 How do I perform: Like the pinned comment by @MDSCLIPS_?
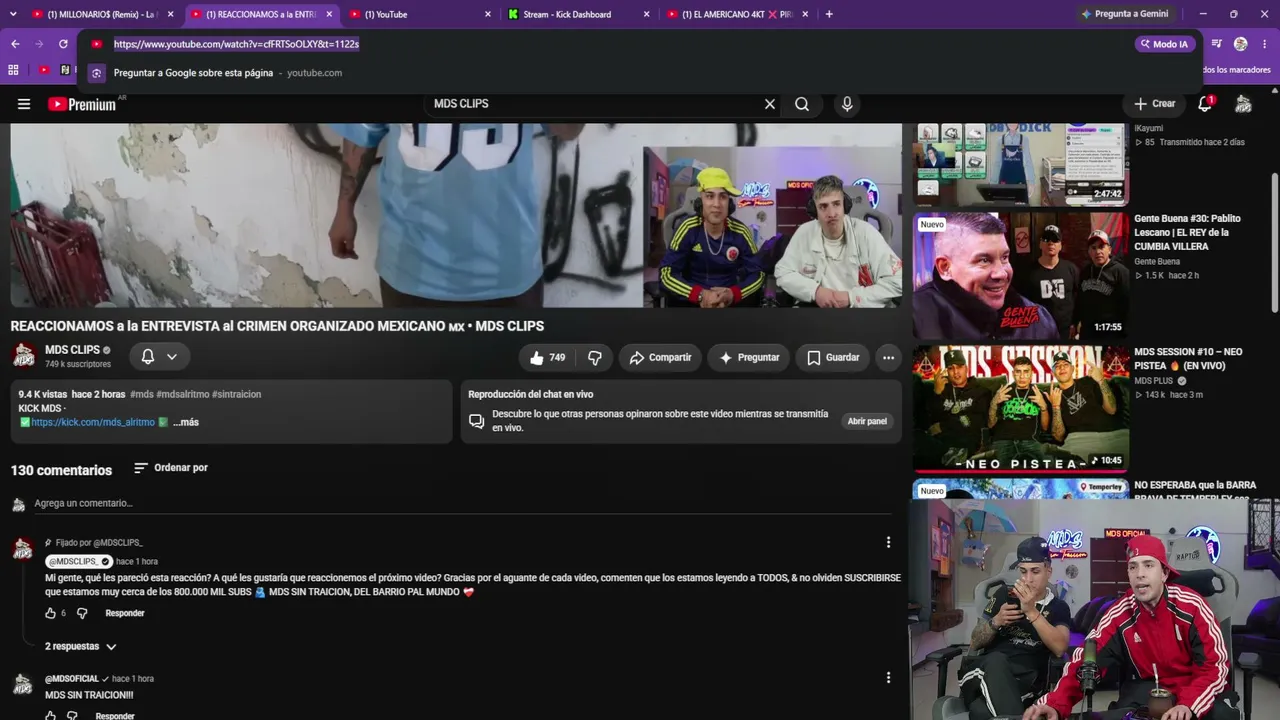pos(51,613)
